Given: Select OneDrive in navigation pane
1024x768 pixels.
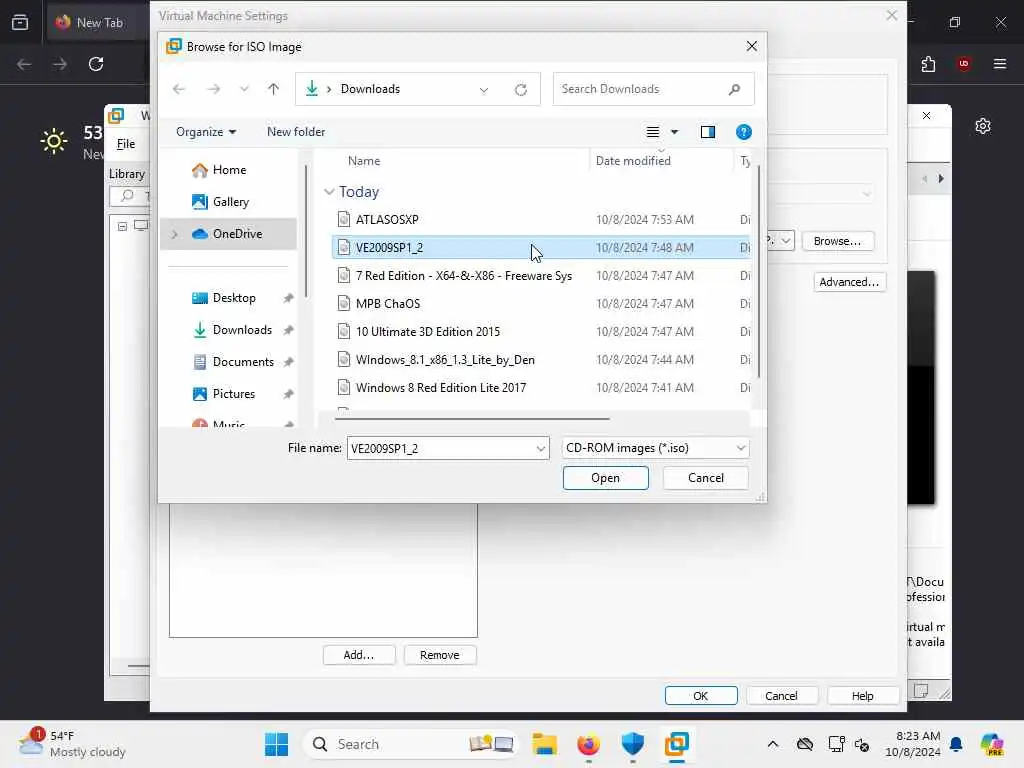Looking at the screenshot, I should coord(229,234).
